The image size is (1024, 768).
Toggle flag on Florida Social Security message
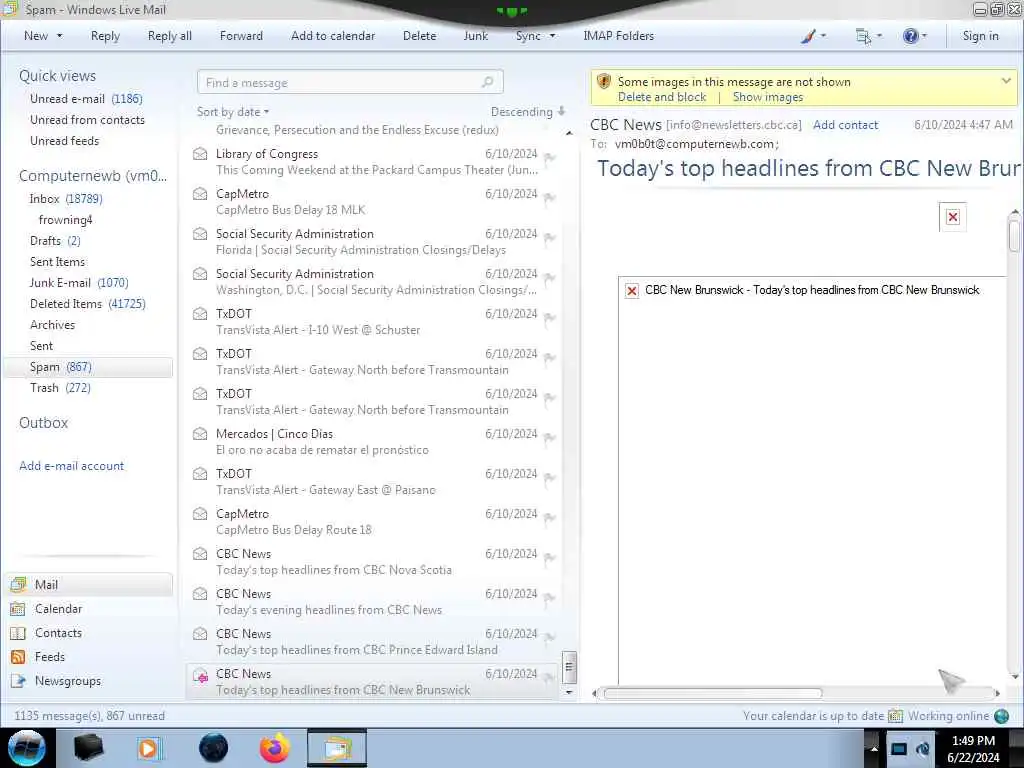pyautogui.click(x=550, y=238)
